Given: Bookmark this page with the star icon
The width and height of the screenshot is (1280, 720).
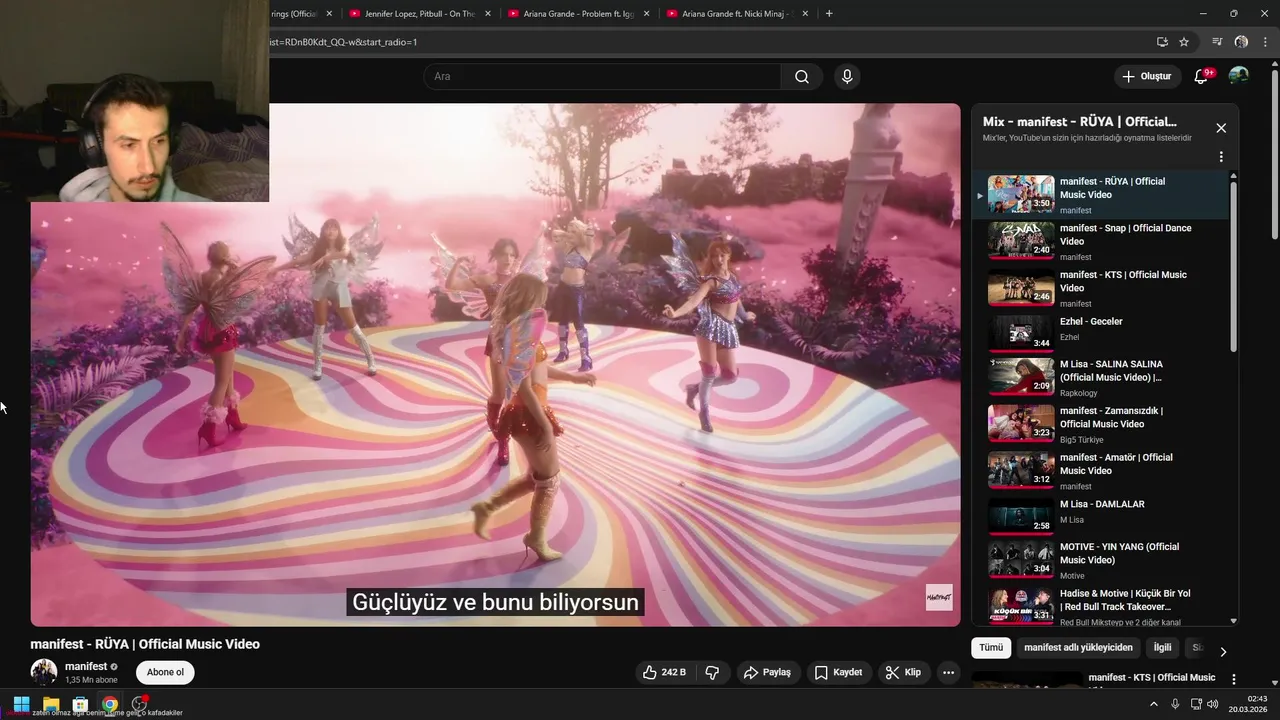Looking at the screenshot, I should (x=1184, y=42).
